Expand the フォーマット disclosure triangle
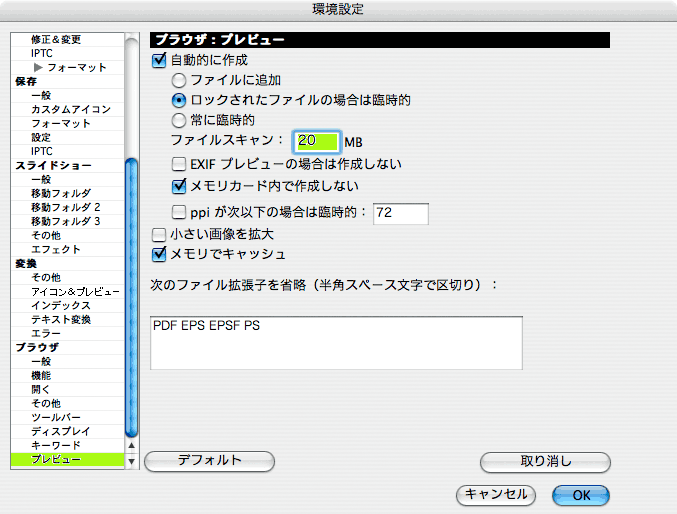The width and height of the screenshot is (677, 514). coord(38,67)
